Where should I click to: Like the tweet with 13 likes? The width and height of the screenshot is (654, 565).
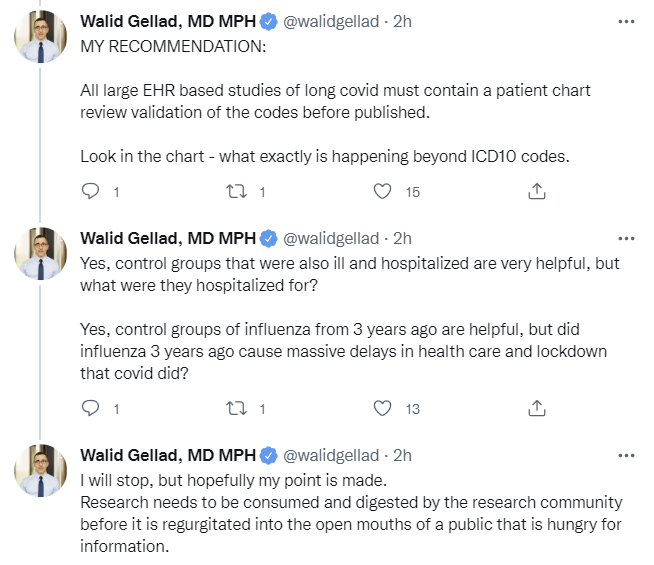382,408
